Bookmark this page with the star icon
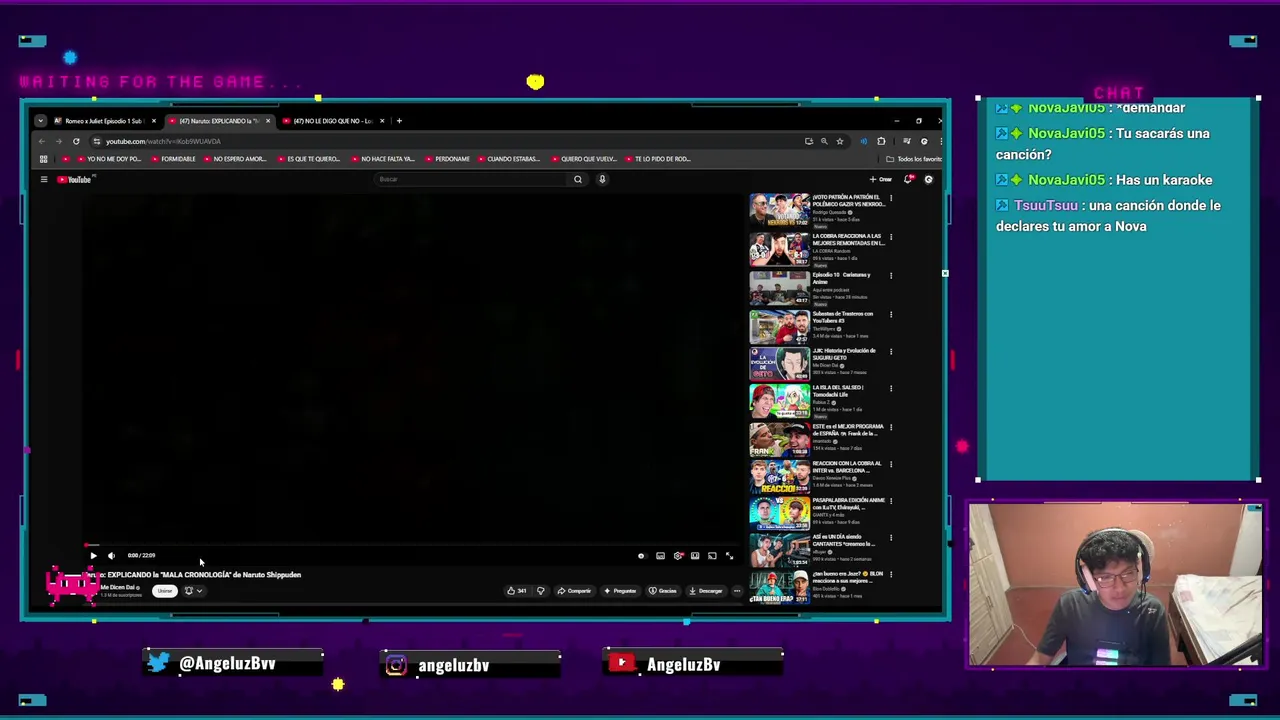Viewport: 1280px width, 720px height. 840,141
